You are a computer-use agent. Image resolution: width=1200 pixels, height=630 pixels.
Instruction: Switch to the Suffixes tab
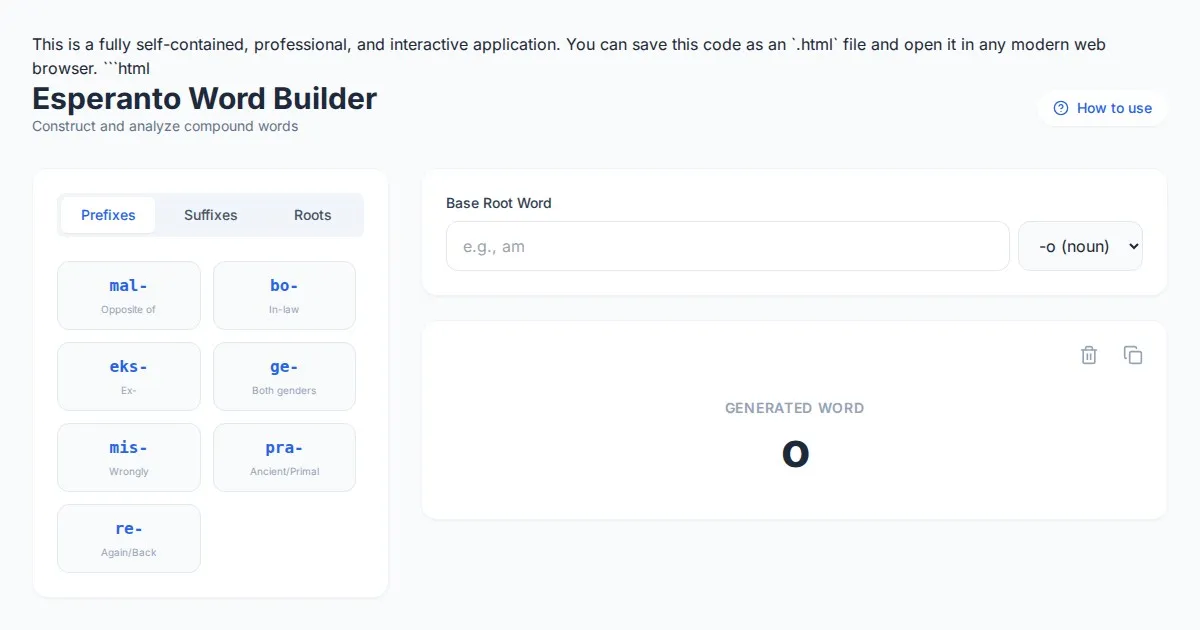tap(210, 215)
